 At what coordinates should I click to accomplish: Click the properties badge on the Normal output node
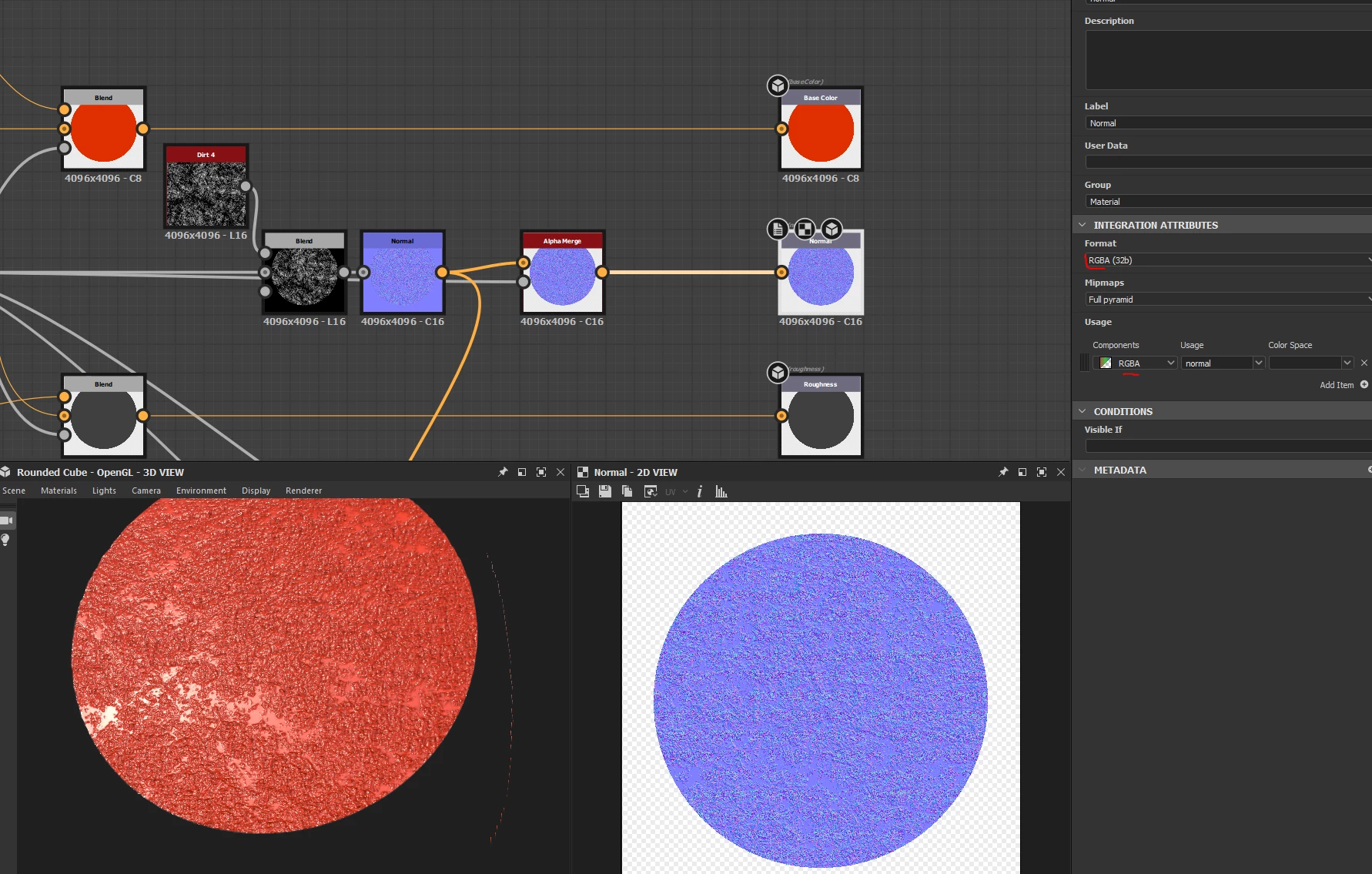pyautogui.click(x=778, y=229)
